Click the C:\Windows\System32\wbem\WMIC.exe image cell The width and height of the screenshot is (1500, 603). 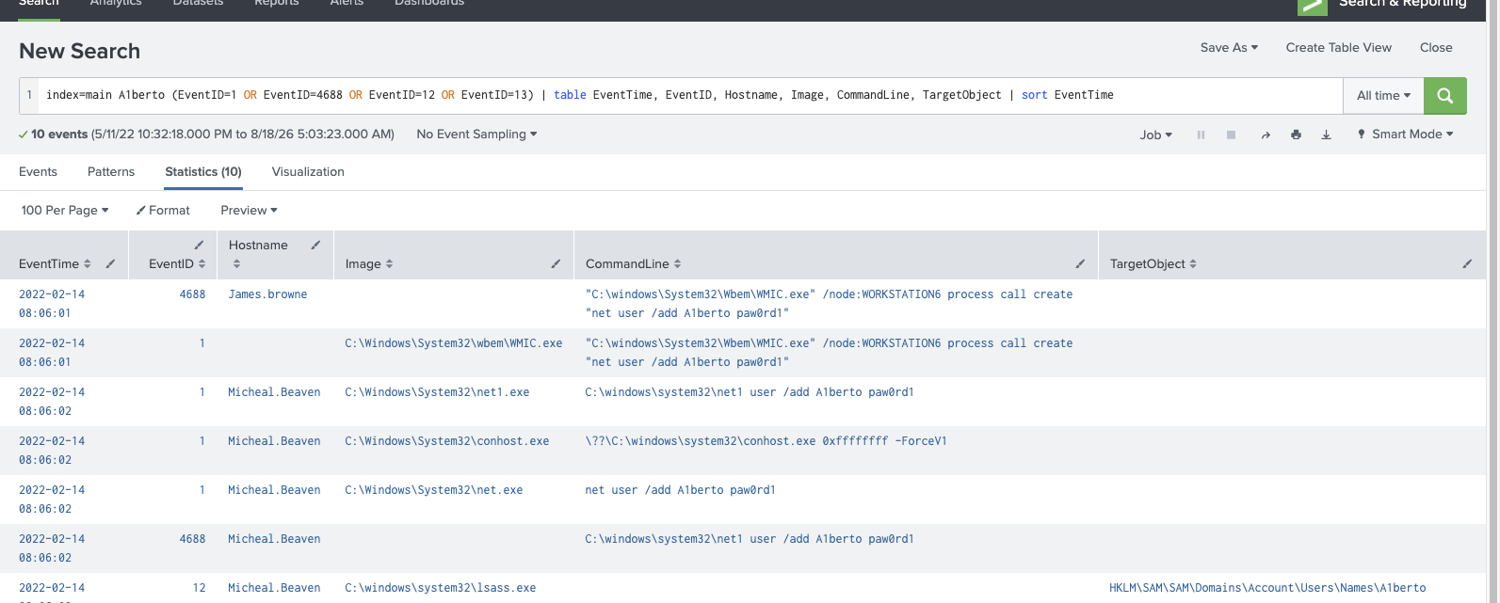click(x=453, y=343)
